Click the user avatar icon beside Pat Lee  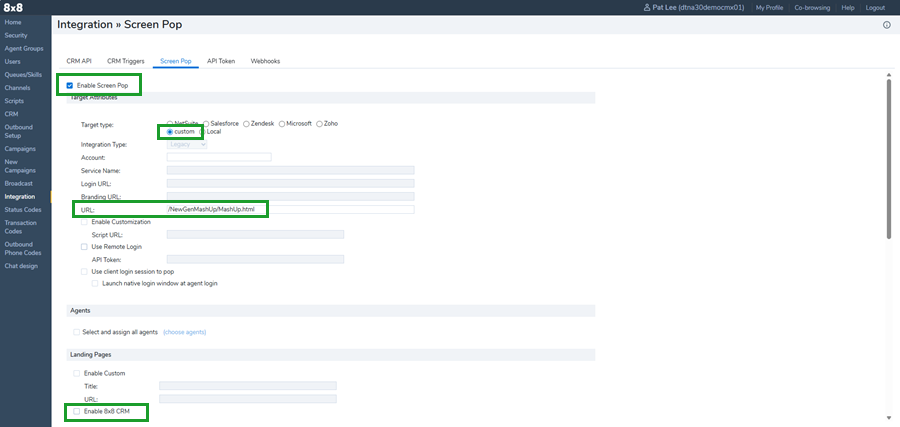tap(647, 7)
